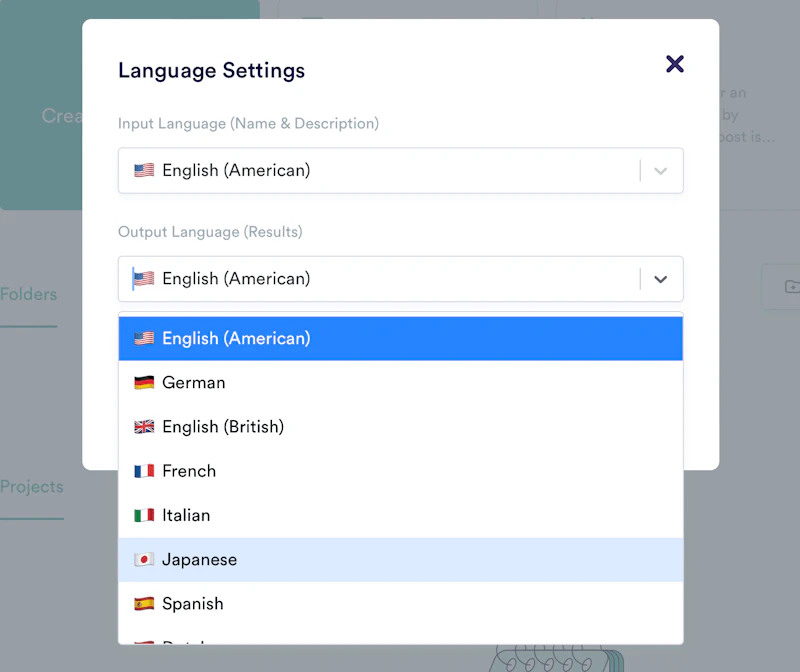The width and height of the screenshot is (800, 672).
Task: Open the Input Language dropdown arrow
Action: (x=660, y=171)
